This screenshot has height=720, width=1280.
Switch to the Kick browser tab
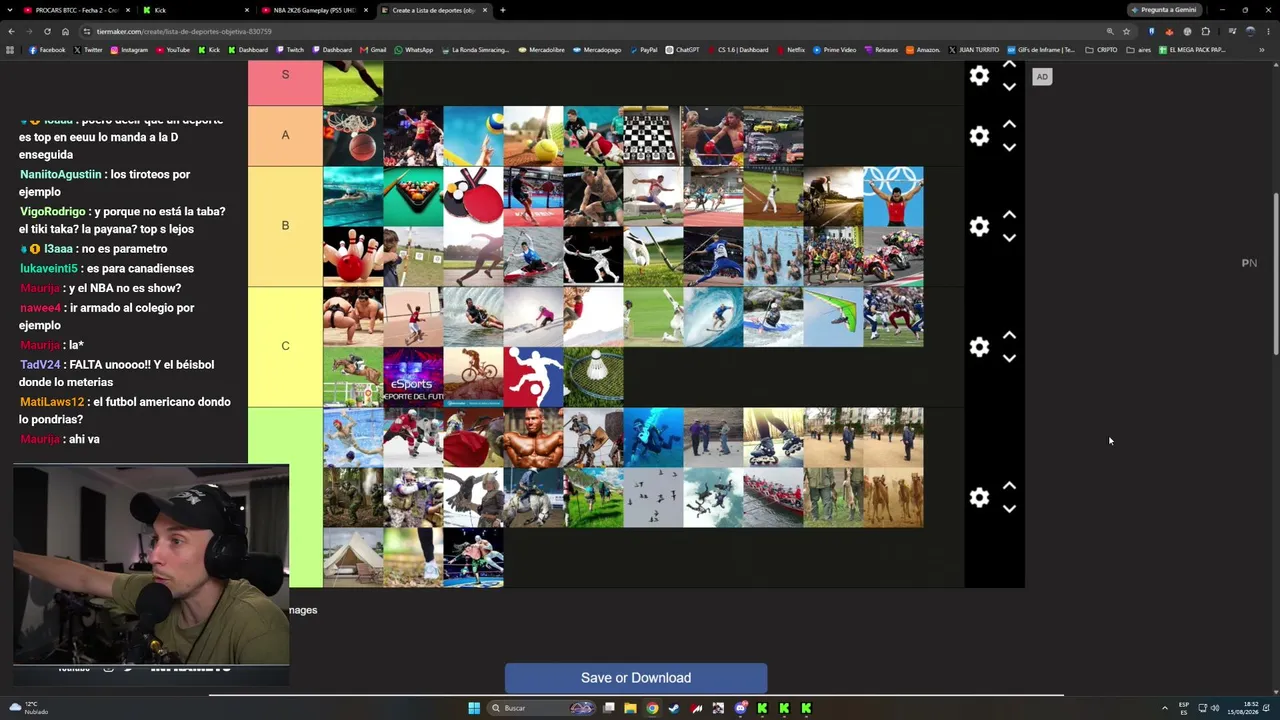pyautogui.click(x=195, y=10)
